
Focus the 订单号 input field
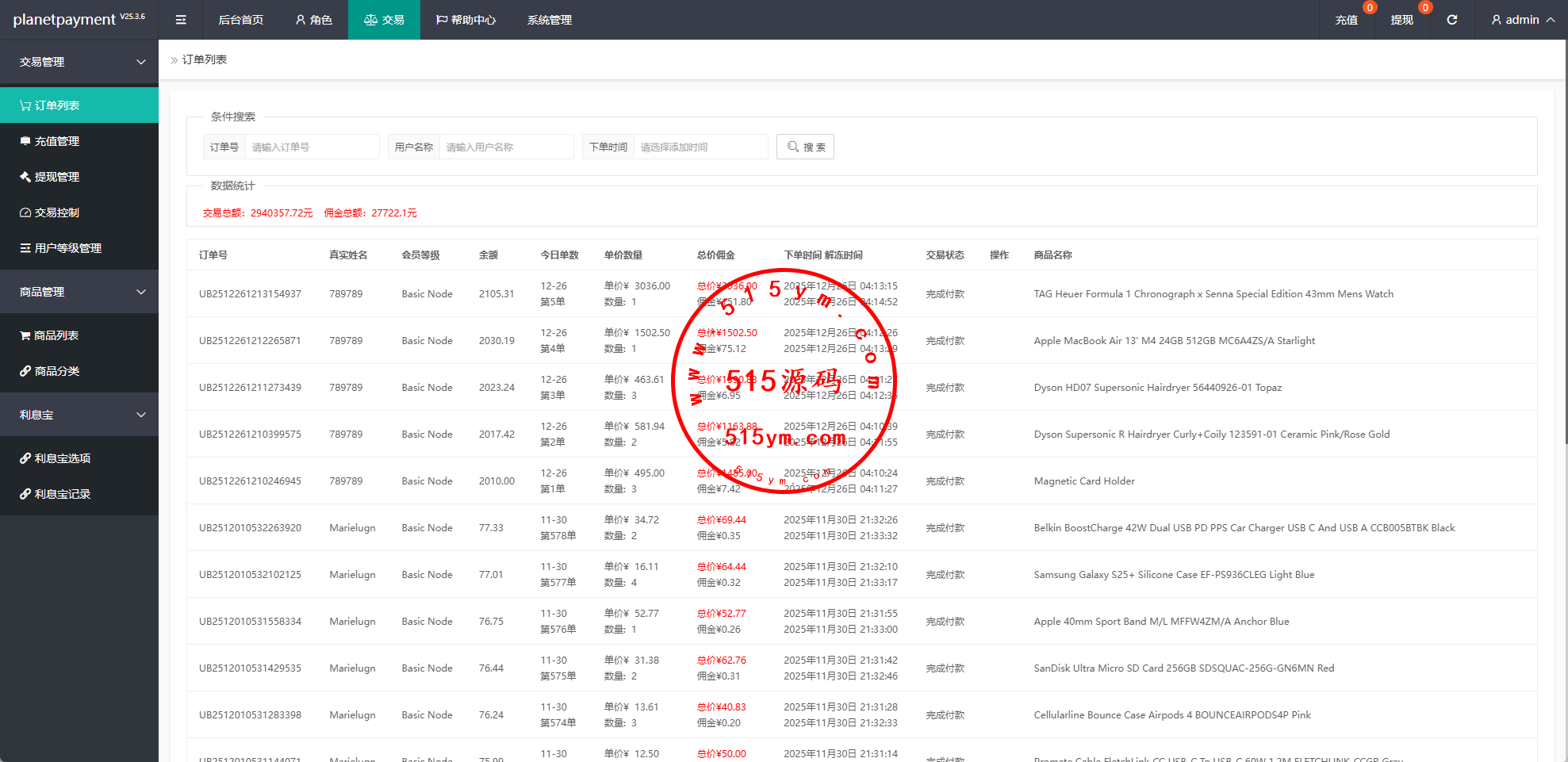pyautogui.click(x=312, y=147)
